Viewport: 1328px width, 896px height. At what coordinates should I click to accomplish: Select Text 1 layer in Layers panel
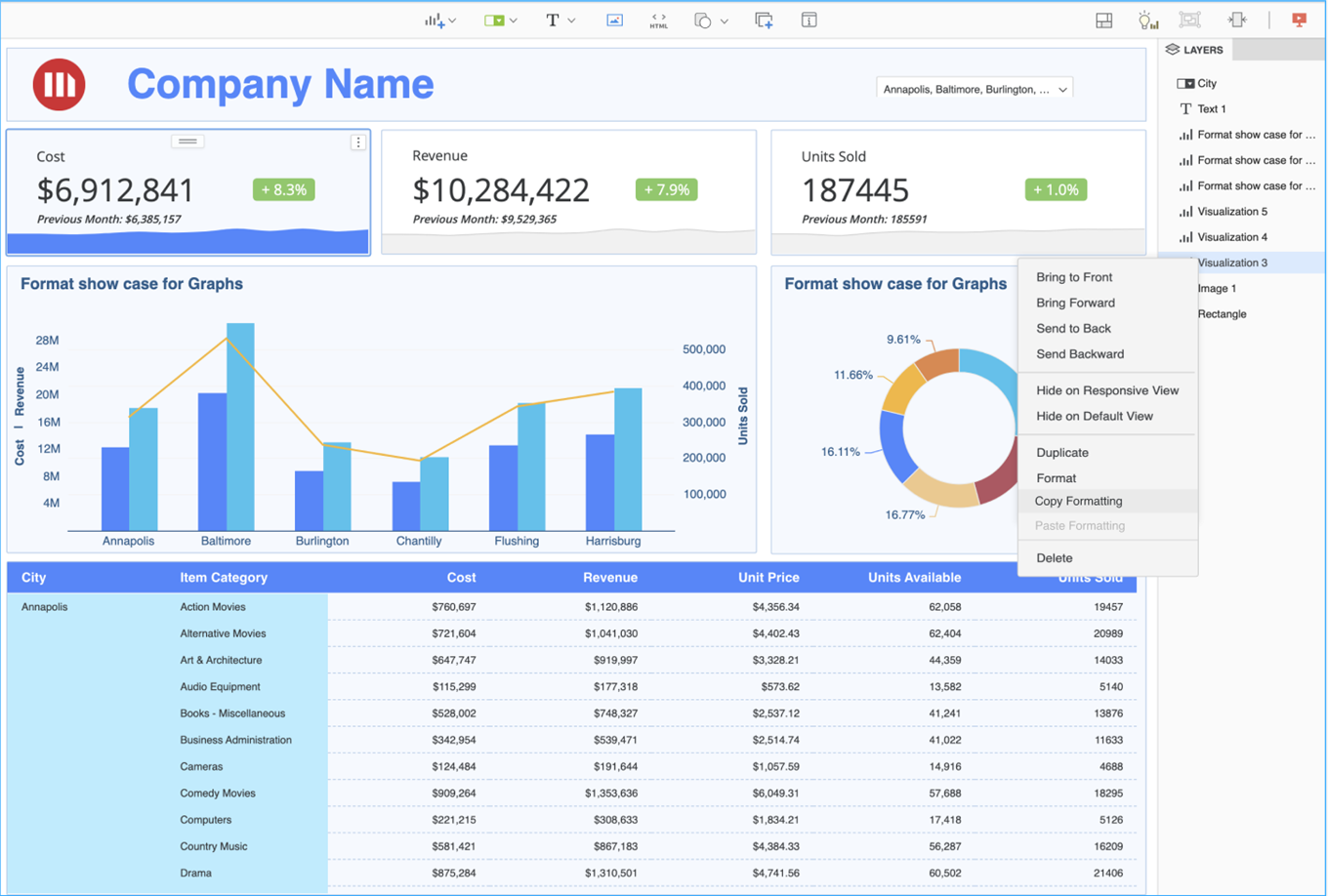(1211, 109)
